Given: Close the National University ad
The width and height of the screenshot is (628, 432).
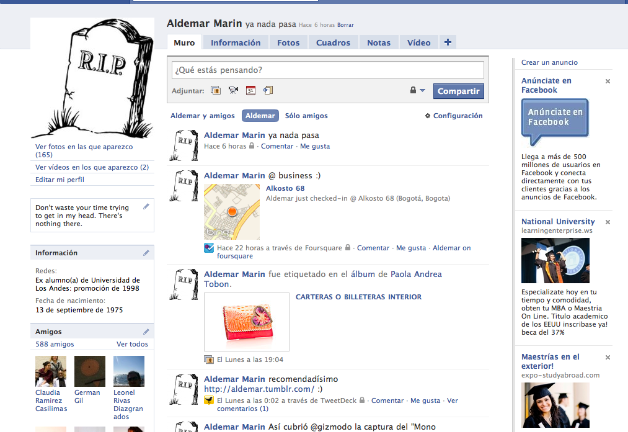Looking at the screenshot, I should click(608, 222).
